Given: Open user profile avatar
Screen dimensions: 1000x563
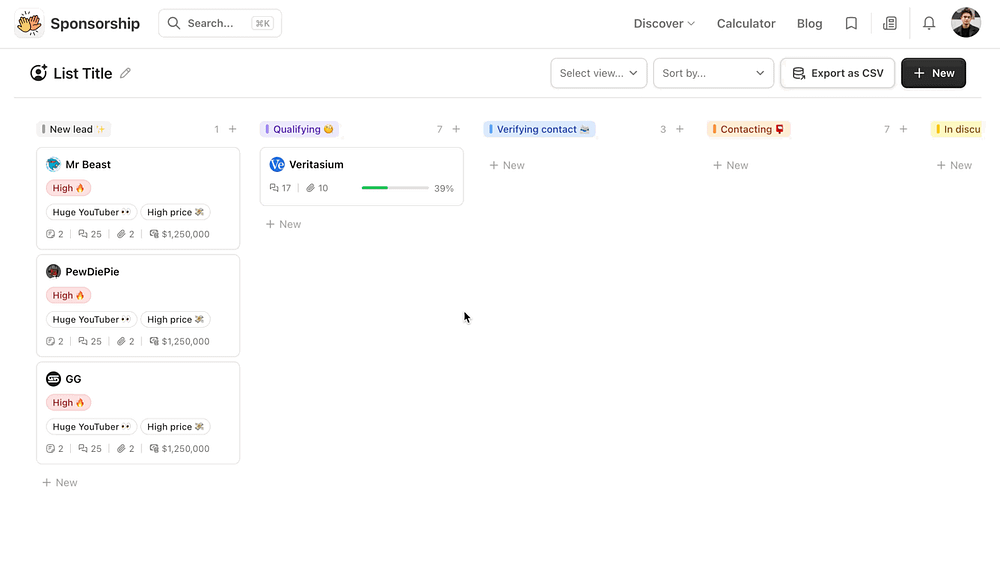Looking at the screenshot, I should pos(966,23).
